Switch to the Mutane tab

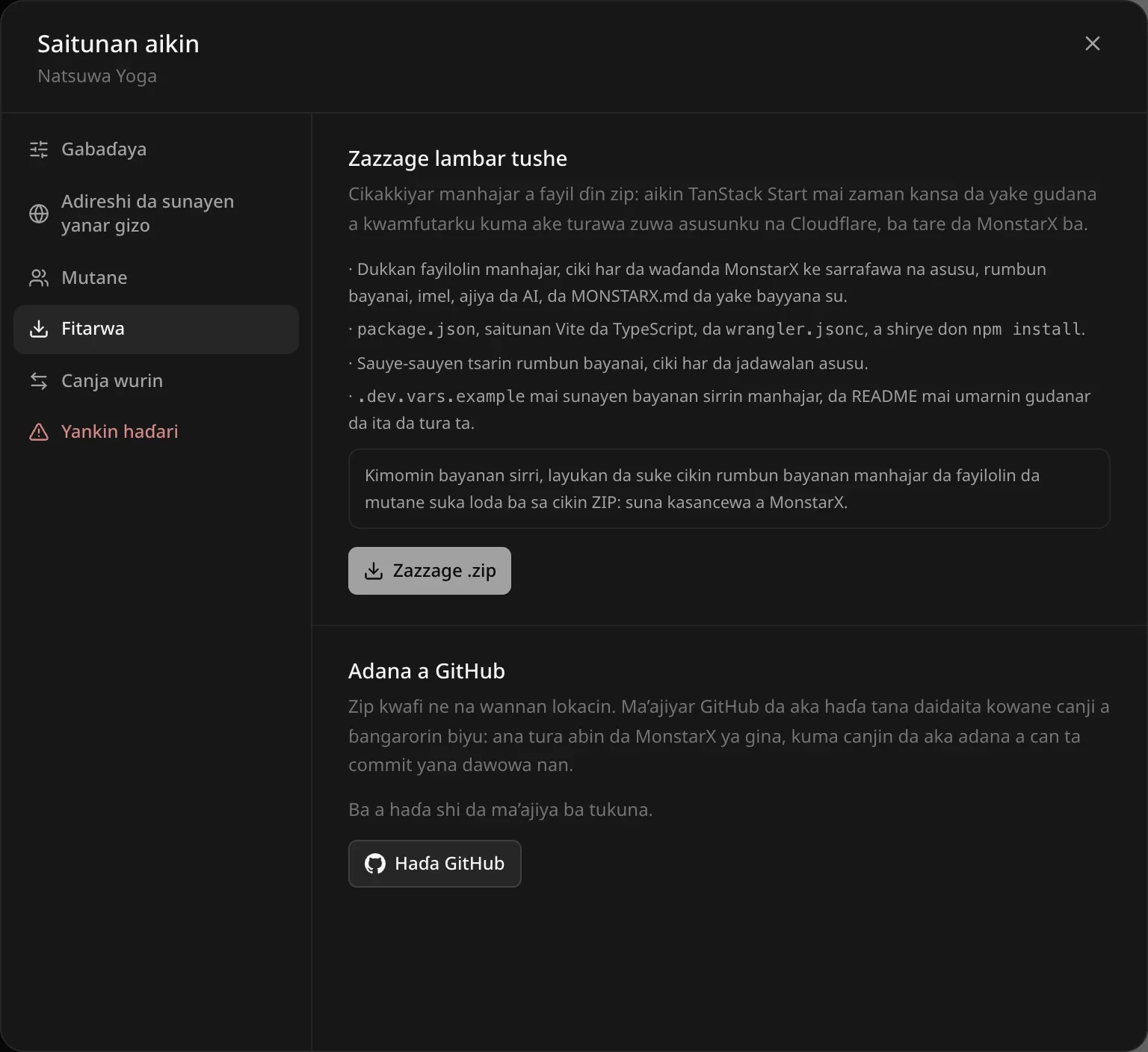point(156,278)
